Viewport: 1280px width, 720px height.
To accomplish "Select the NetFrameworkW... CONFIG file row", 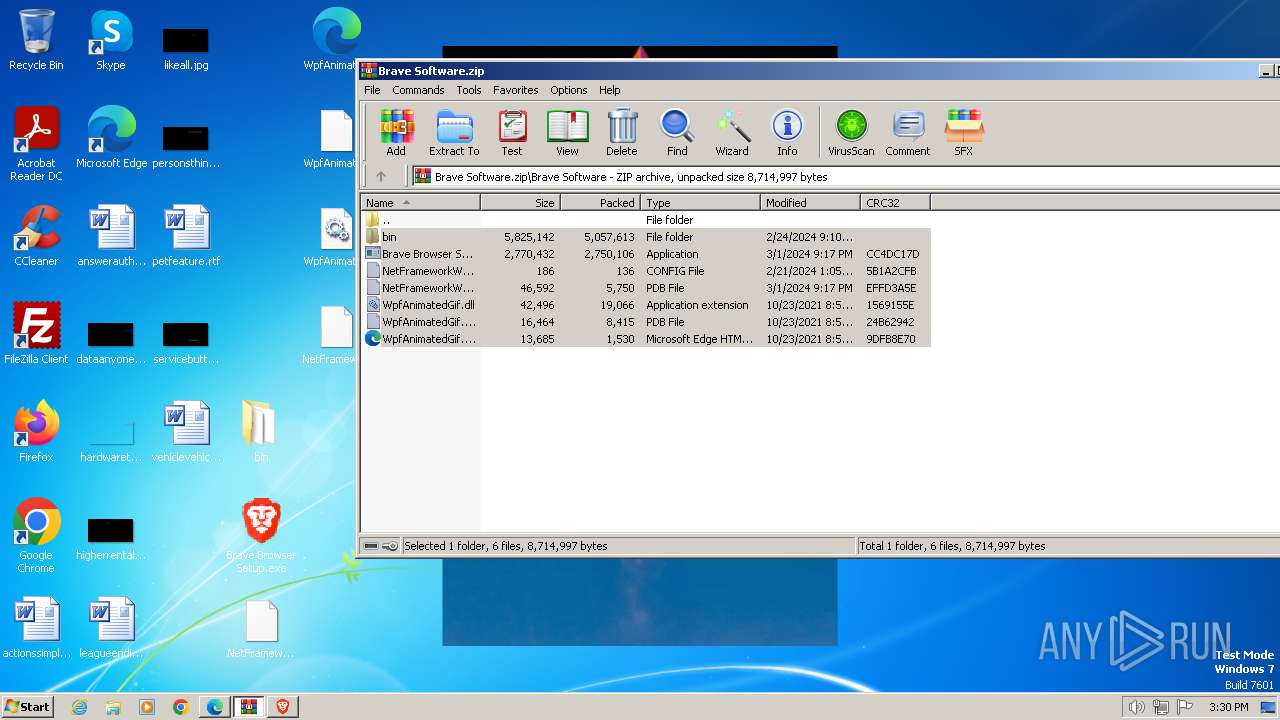I will pos(646,271).
